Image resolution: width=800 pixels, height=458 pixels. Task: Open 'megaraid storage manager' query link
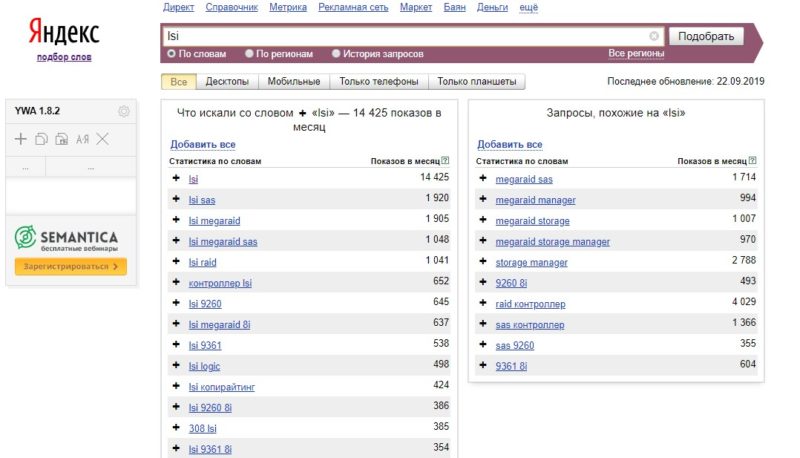coord(553,242)
